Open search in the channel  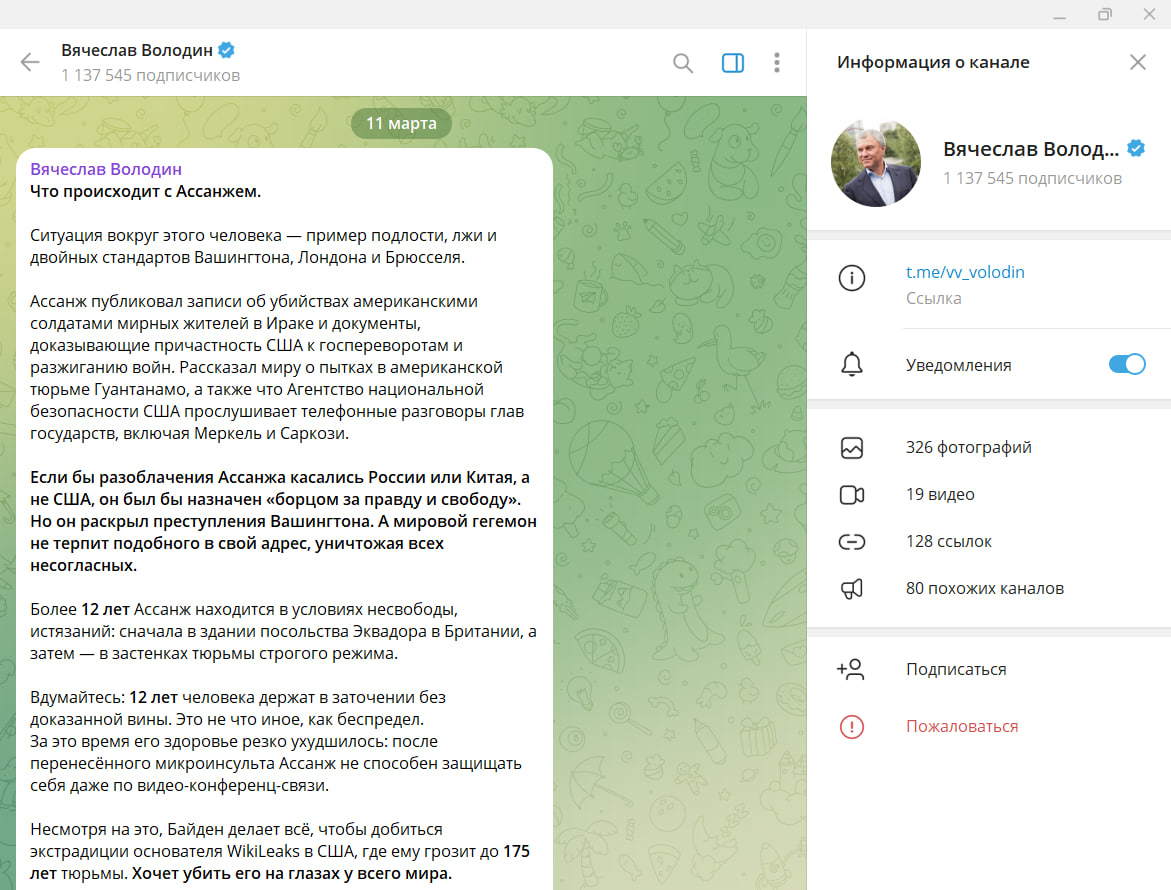(683, 63)
